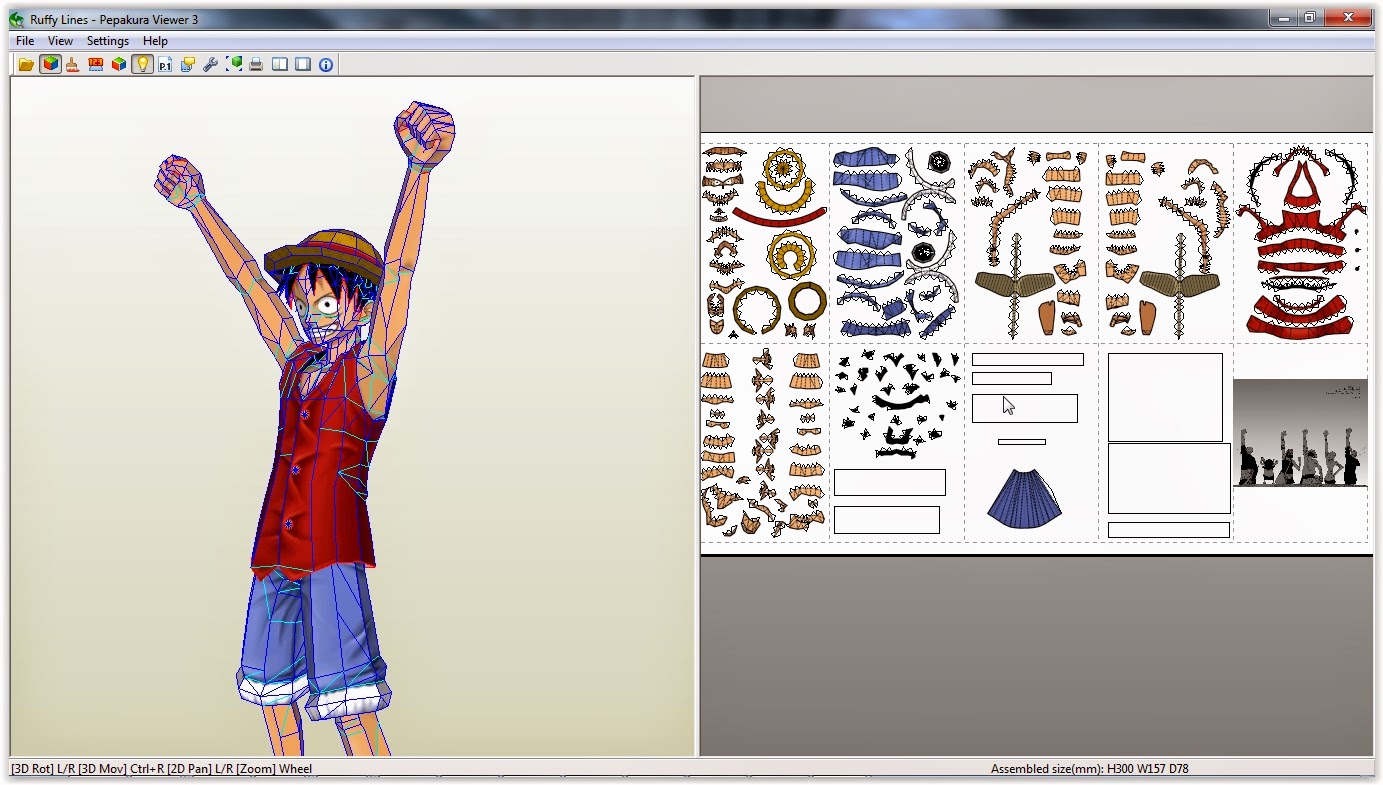Open print using the printer icon
This screenshot has height=785, width=1383.
[x=256, y=64]
